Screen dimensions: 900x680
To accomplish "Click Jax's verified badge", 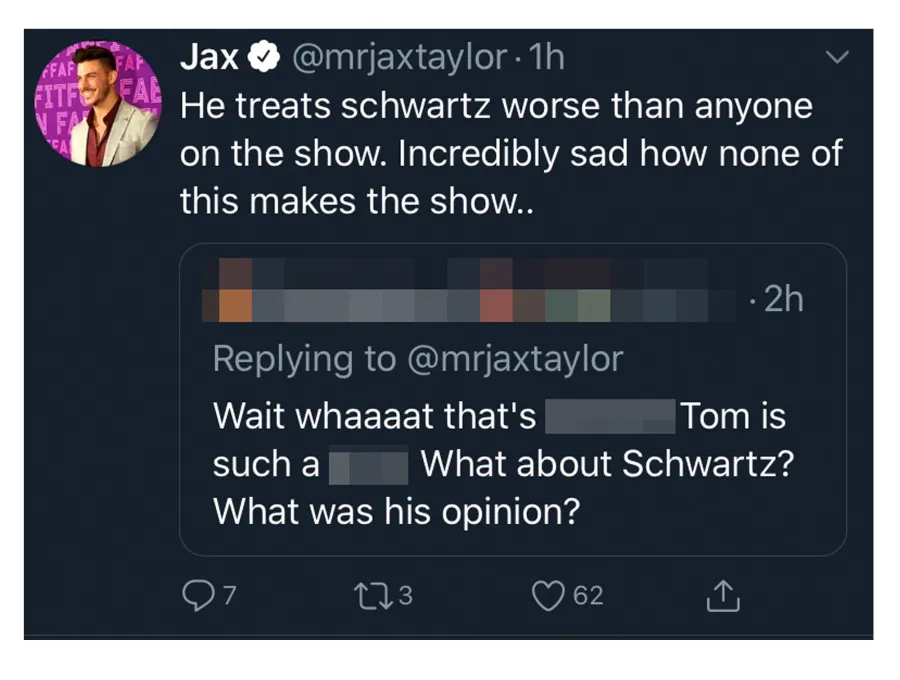I will point(262,57).
